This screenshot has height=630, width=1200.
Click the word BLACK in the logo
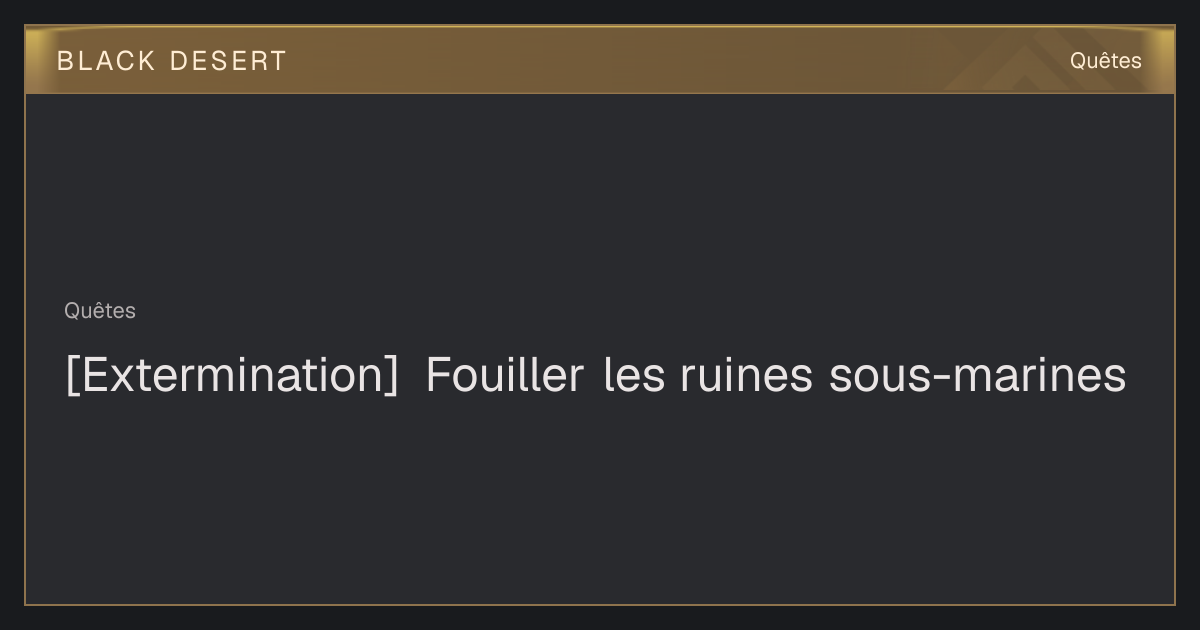tap(106, 61)
